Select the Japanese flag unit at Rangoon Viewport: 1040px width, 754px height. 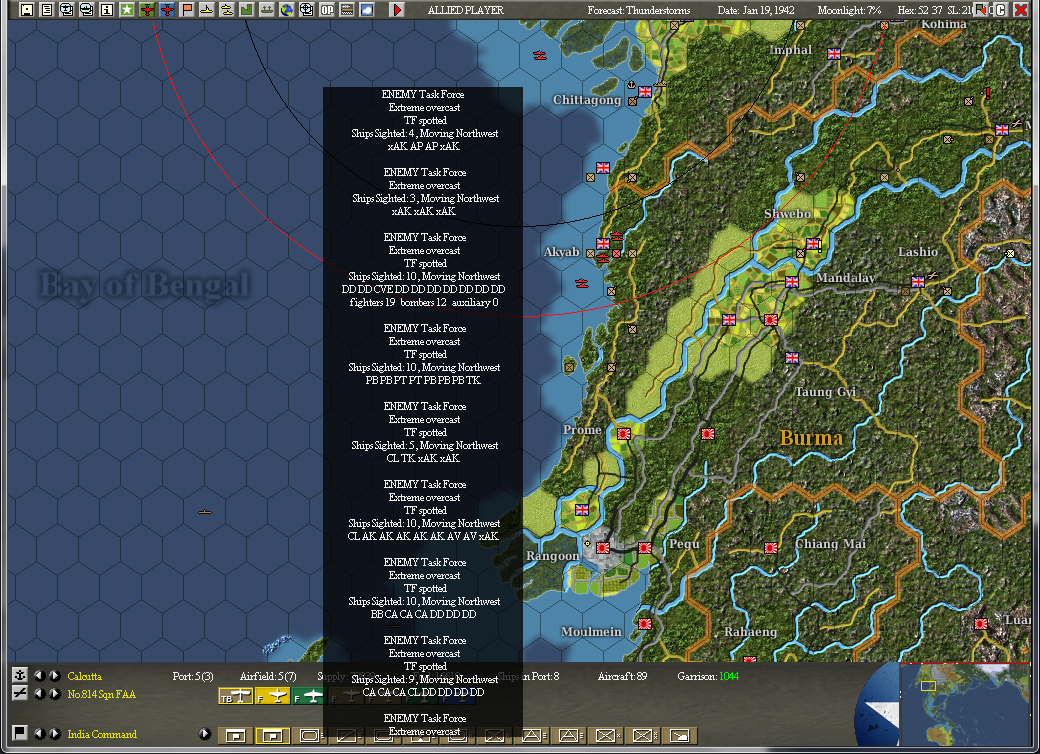pos(603,548)
